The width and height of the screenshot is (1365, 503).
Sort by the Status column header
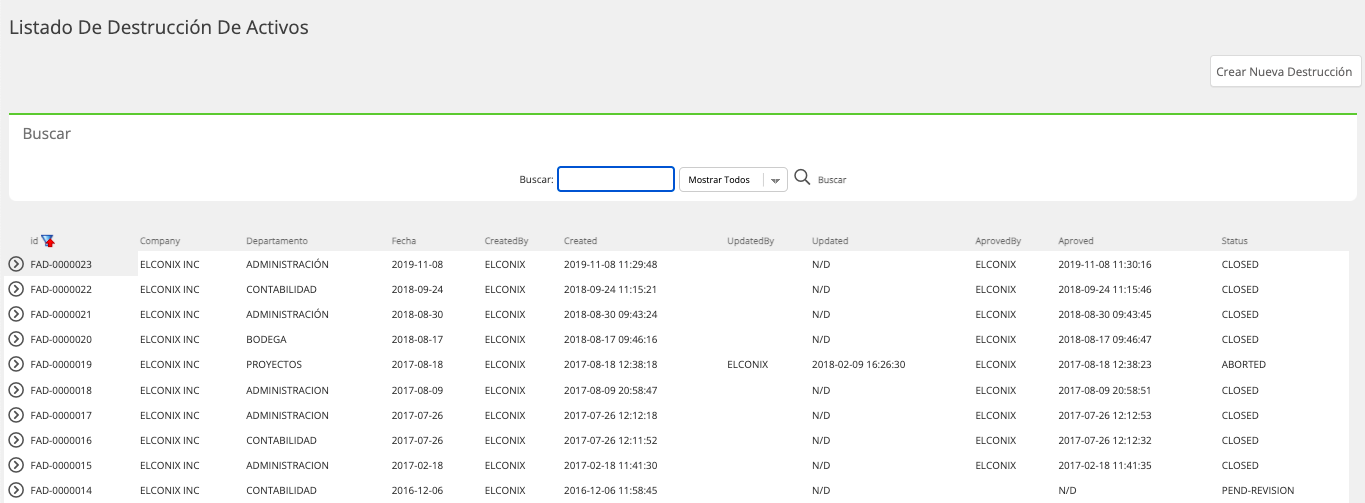(1234, 241)
